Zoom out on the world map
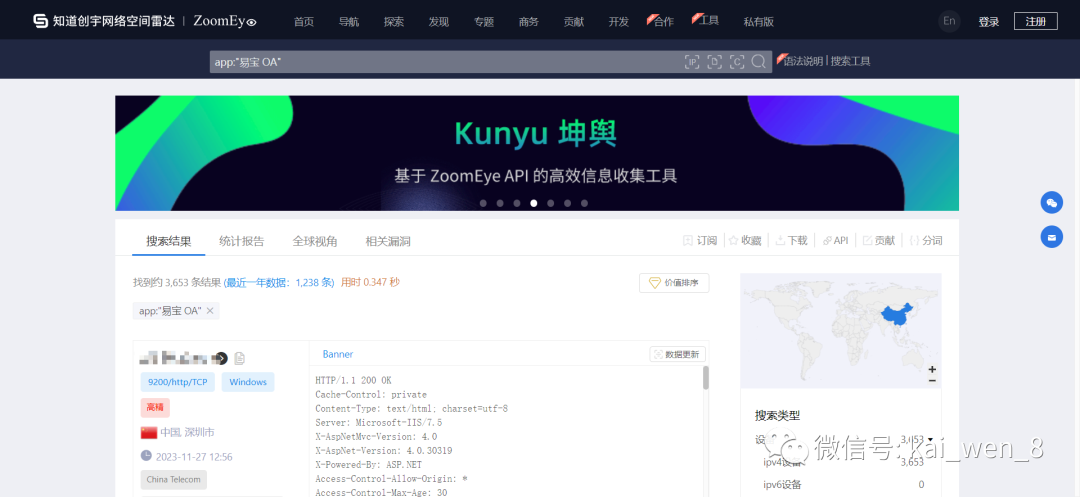 (932, 380)
